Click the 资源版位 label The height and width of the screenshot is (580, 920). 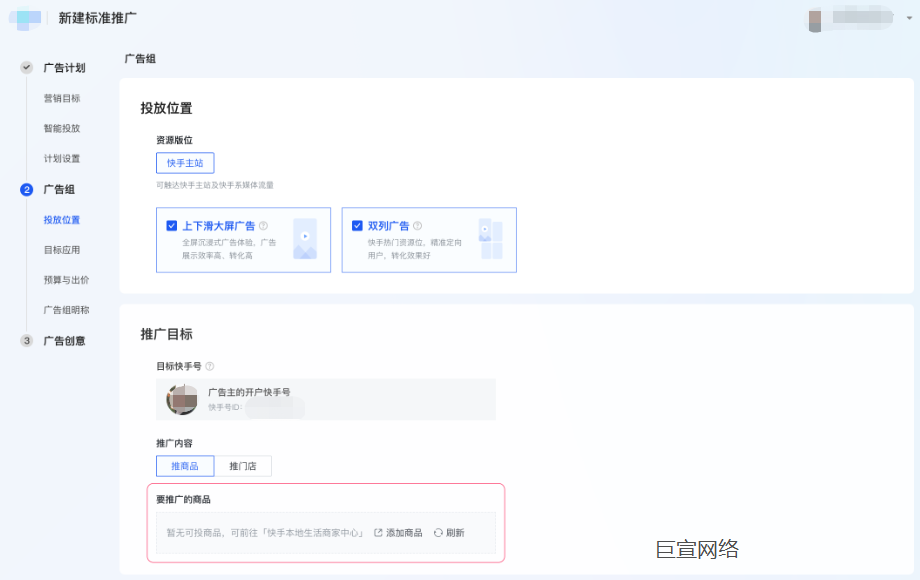point(174,140)
